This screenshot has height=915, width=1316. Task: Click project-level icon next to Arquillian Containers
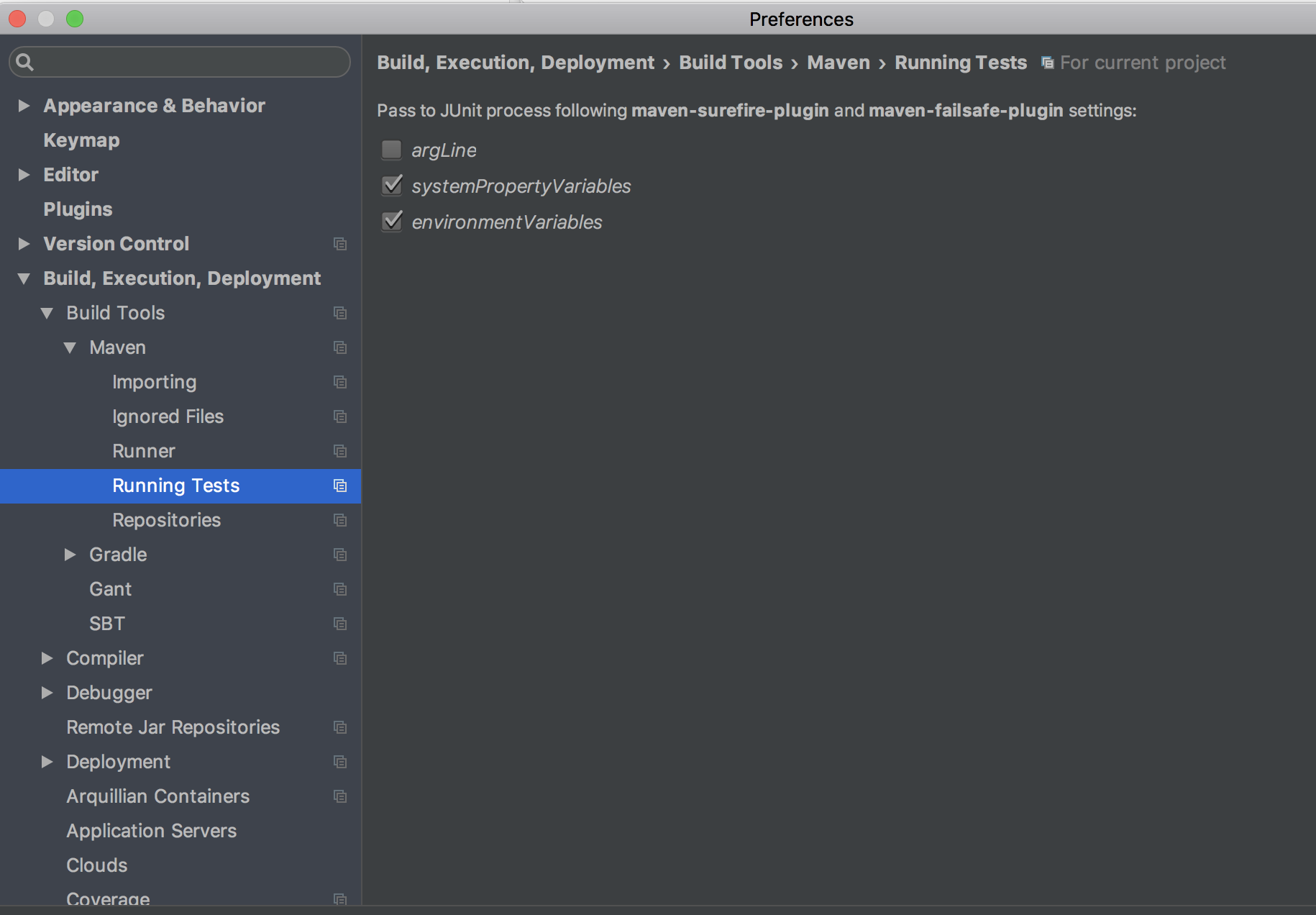point(340,796)
